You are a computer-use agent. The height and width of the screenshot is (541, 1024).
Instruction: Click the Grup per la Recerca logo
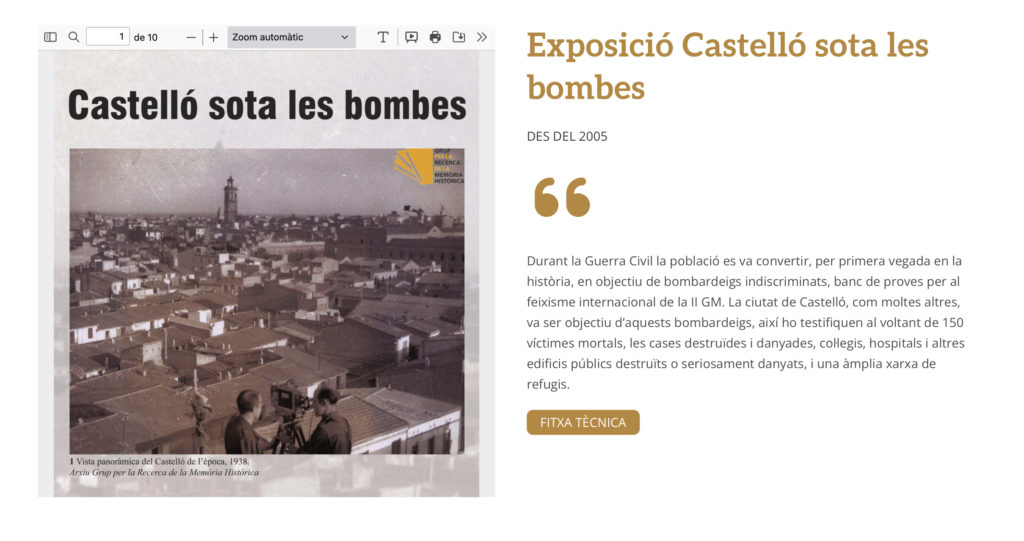[x=429, y=166]
